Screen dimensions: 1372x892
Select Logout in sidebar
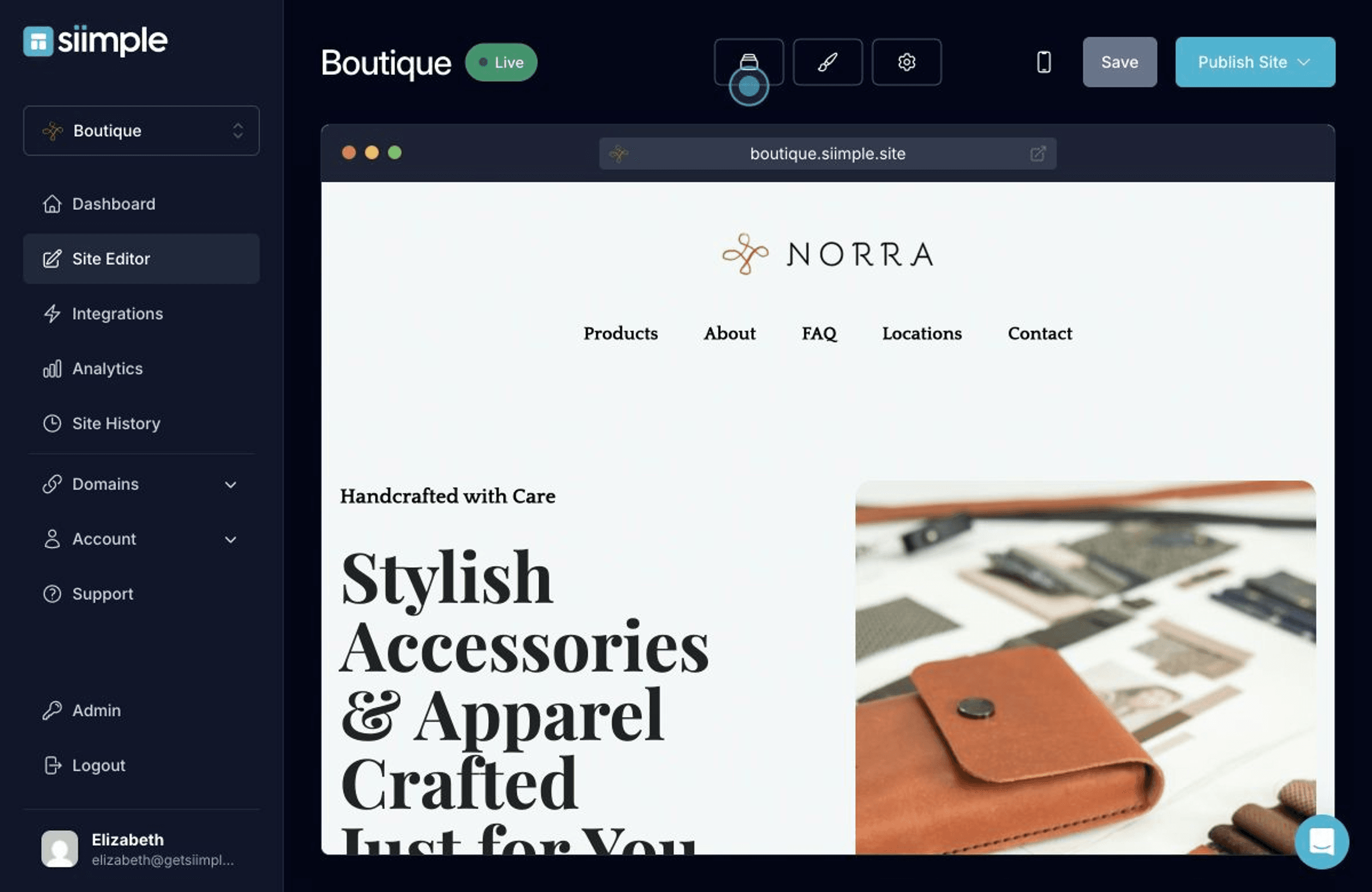[141, 765]
